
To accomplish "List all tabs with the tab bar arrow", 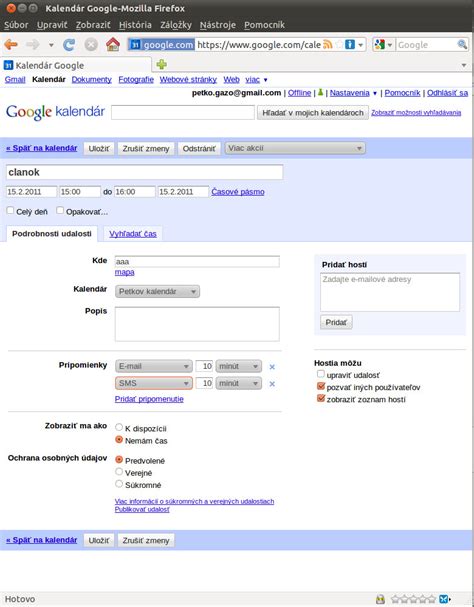I will click(464, 65).
